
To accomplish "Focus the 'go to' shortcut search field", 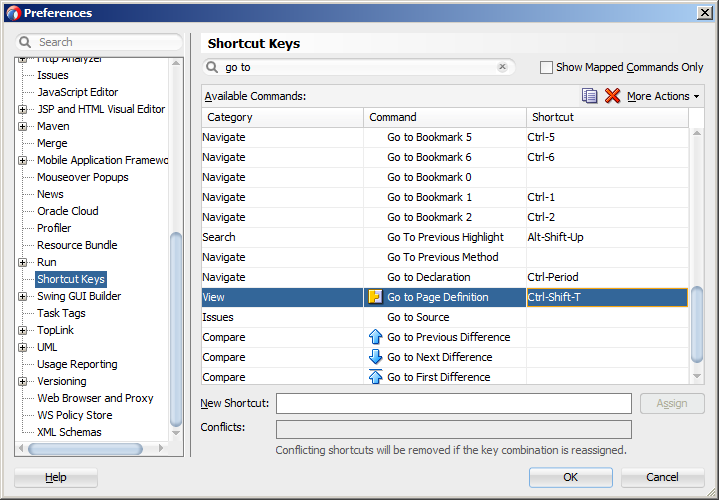I will (360, 67).
